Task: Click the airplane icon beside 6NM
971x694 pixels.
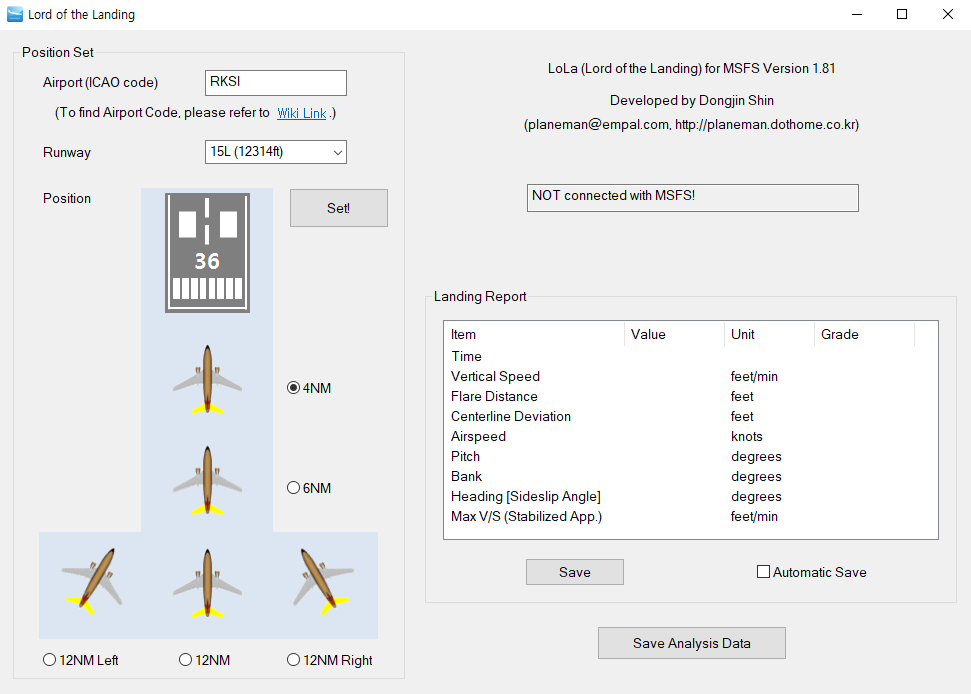Action: click(207, 480)
